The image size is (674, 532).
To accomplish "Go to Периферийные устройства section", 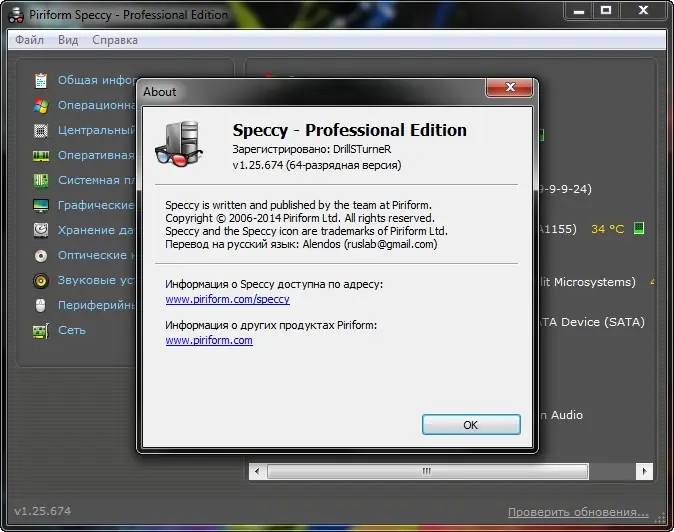I will tap(97, 305).
